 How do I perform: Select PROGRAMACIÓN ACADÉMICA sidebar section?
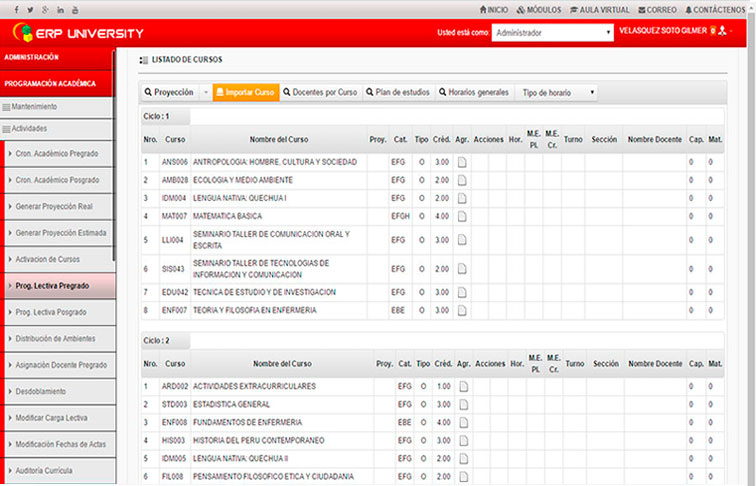57,83
